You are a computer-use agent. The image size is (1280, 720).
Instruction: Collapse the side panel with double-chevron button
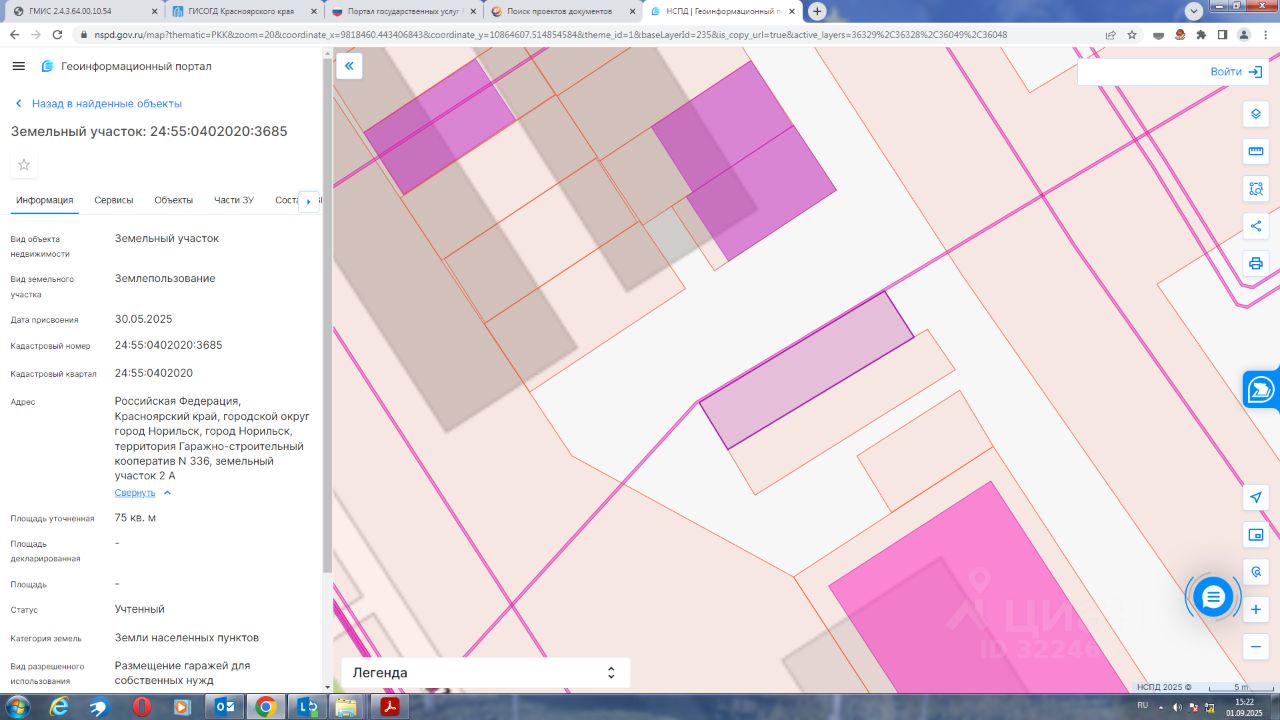click(349, 66)
